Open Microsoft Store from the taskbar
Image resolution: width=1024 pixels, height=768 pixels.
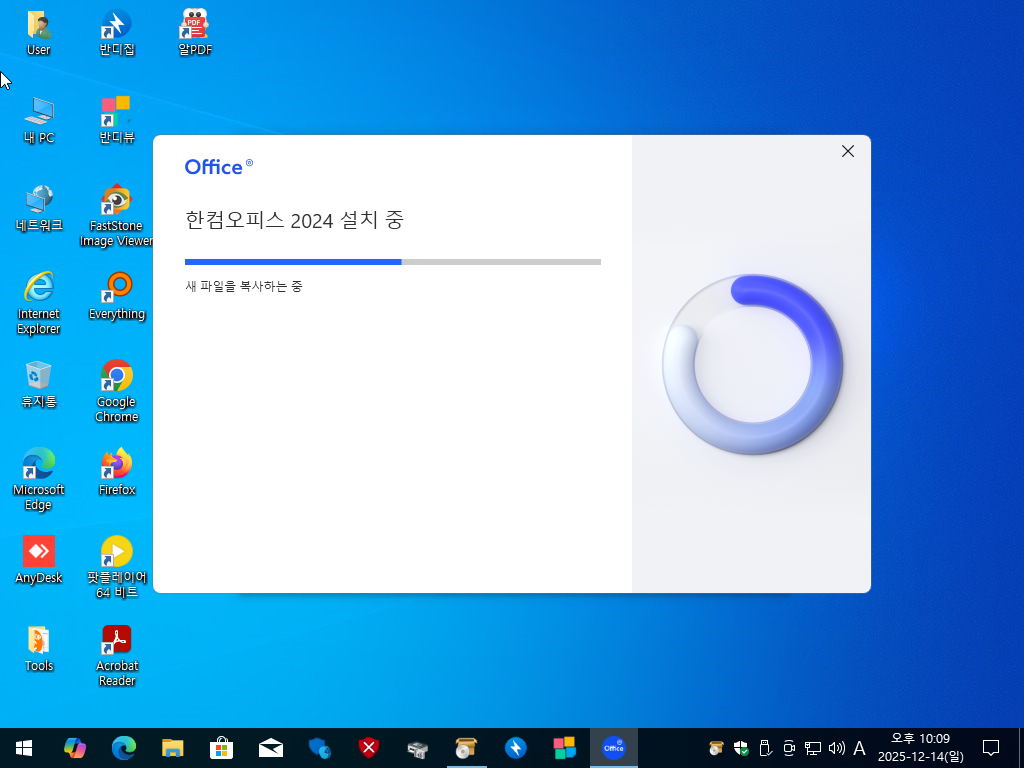click(221, 748)
